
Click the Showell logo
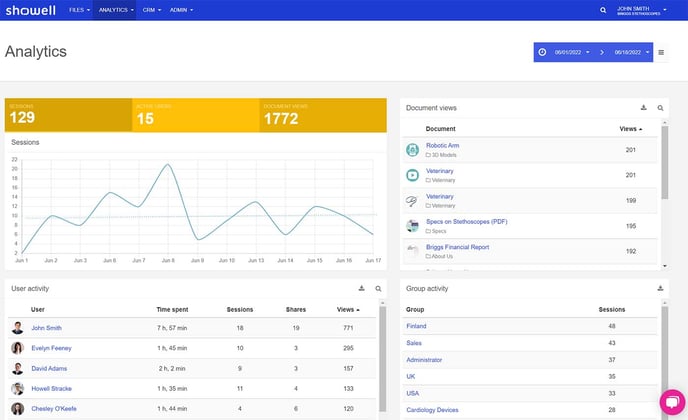click(x=31, y=10)
